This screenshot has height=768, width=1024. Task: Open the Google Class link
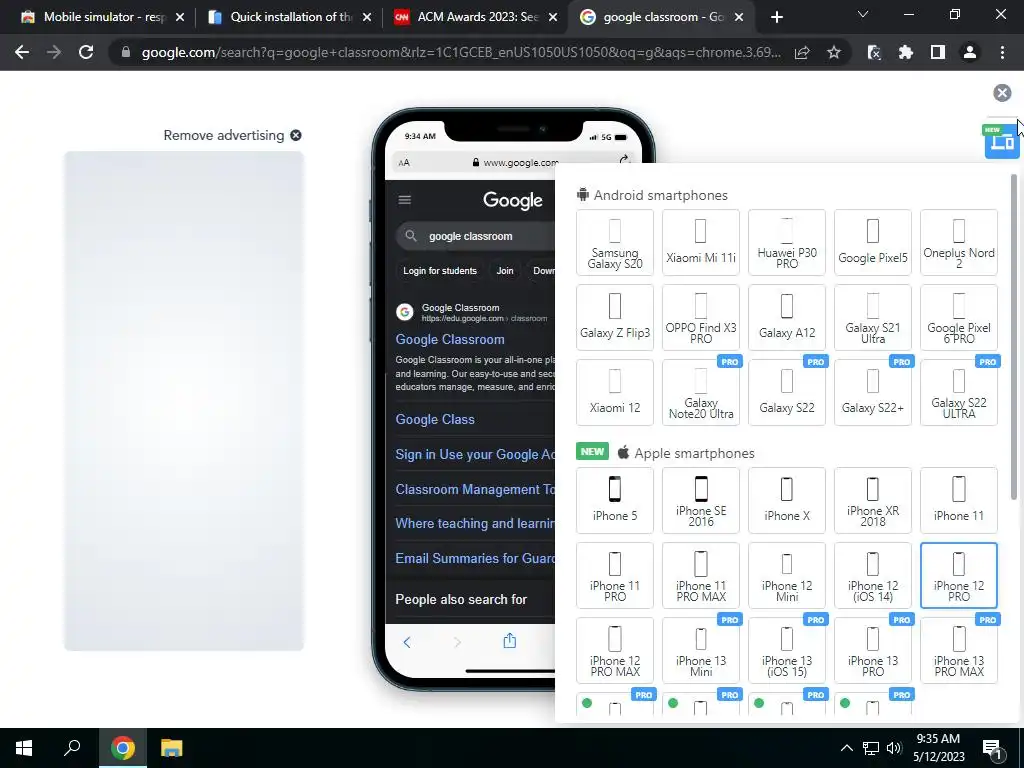[435, 419]
